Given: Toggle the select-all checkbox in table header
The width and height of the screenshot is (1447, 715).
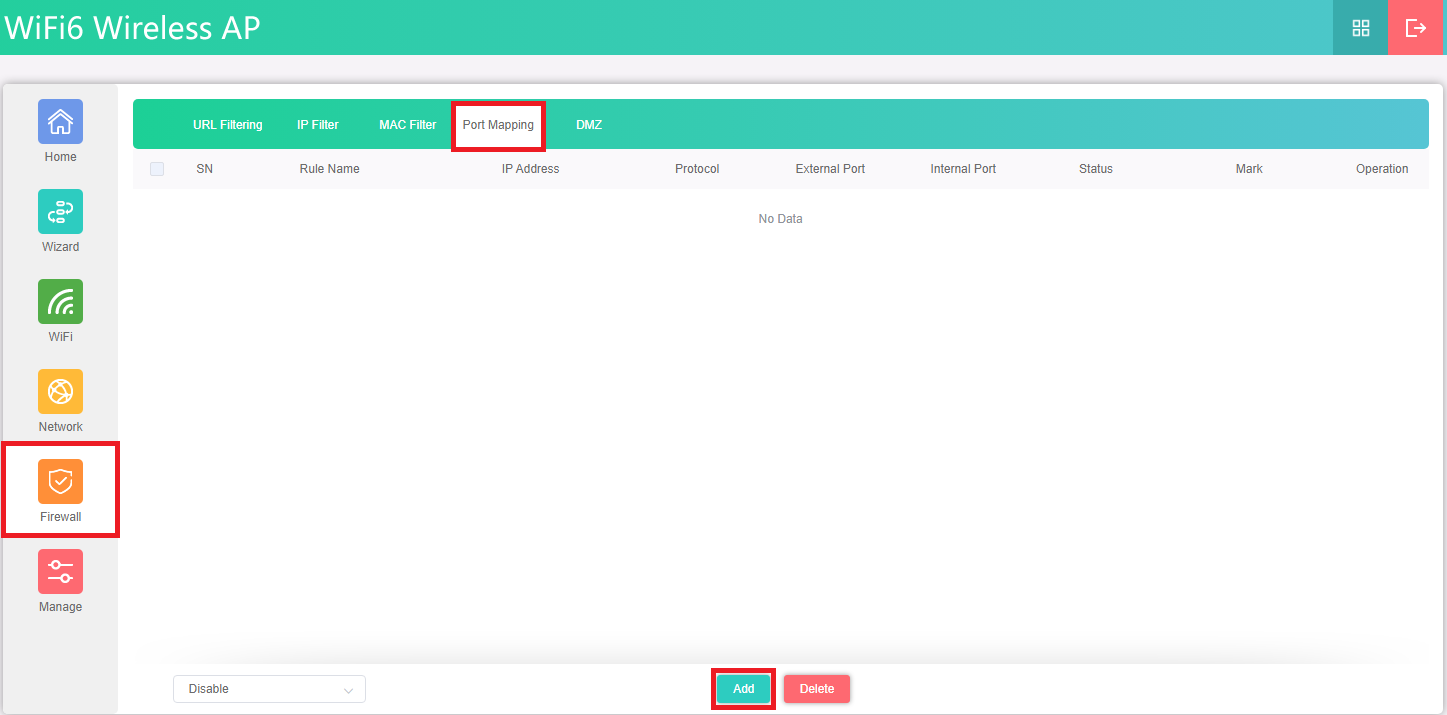Looking at the screenshot, I should coord(157,169).
